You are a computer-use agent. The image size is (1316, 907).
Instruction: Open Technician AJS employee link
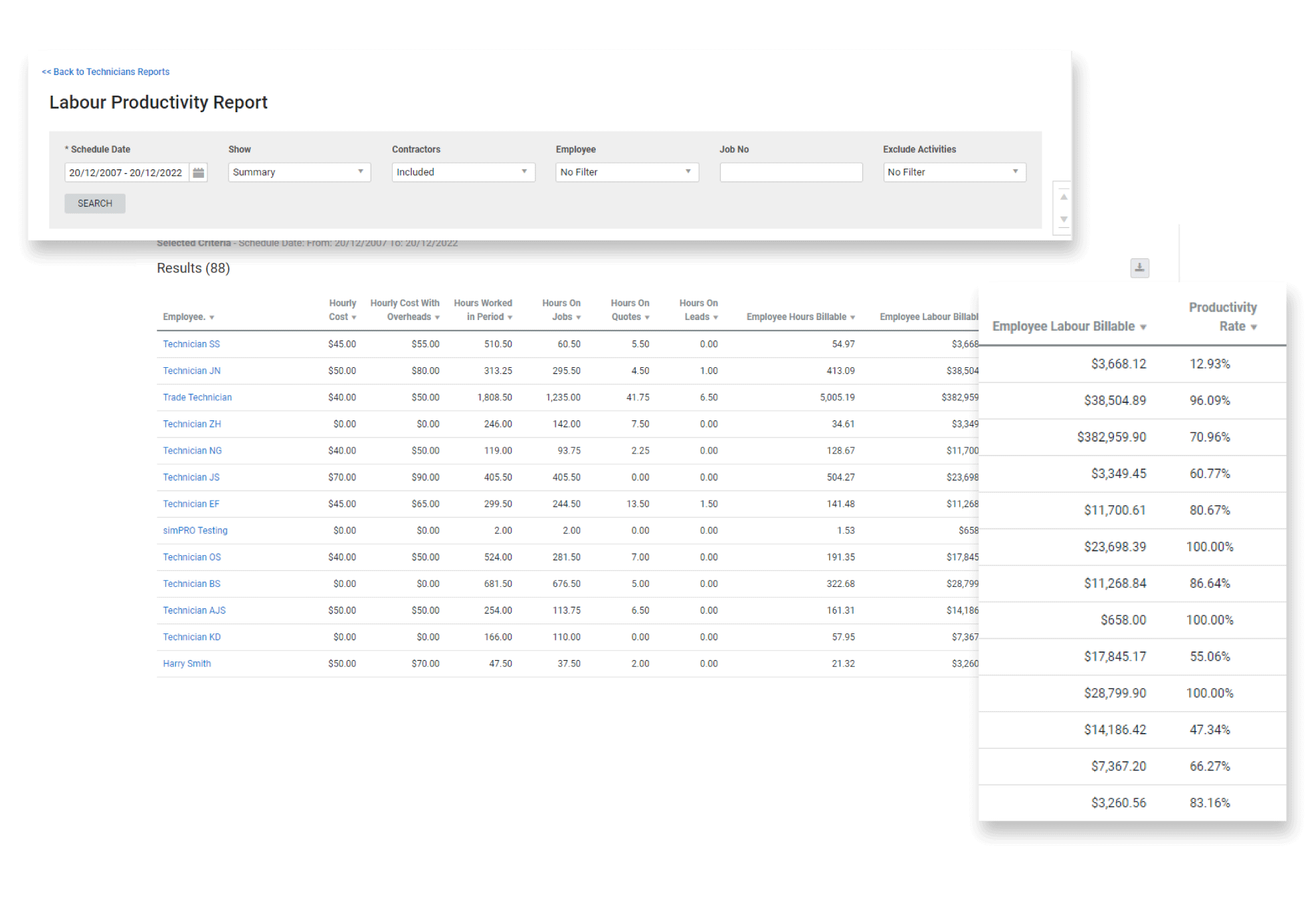click(194, 610)
